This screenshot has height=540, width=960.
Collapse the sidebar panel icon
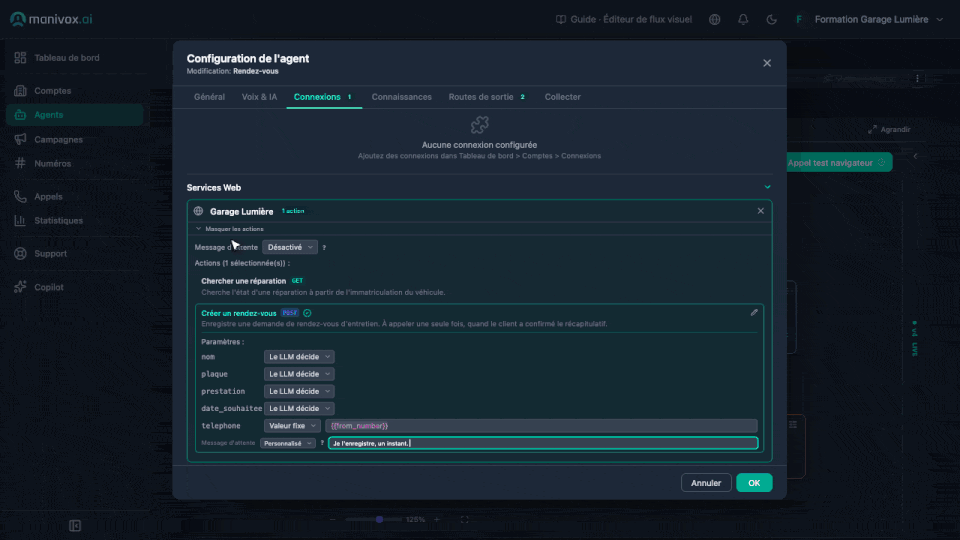(x=75, y=526)
